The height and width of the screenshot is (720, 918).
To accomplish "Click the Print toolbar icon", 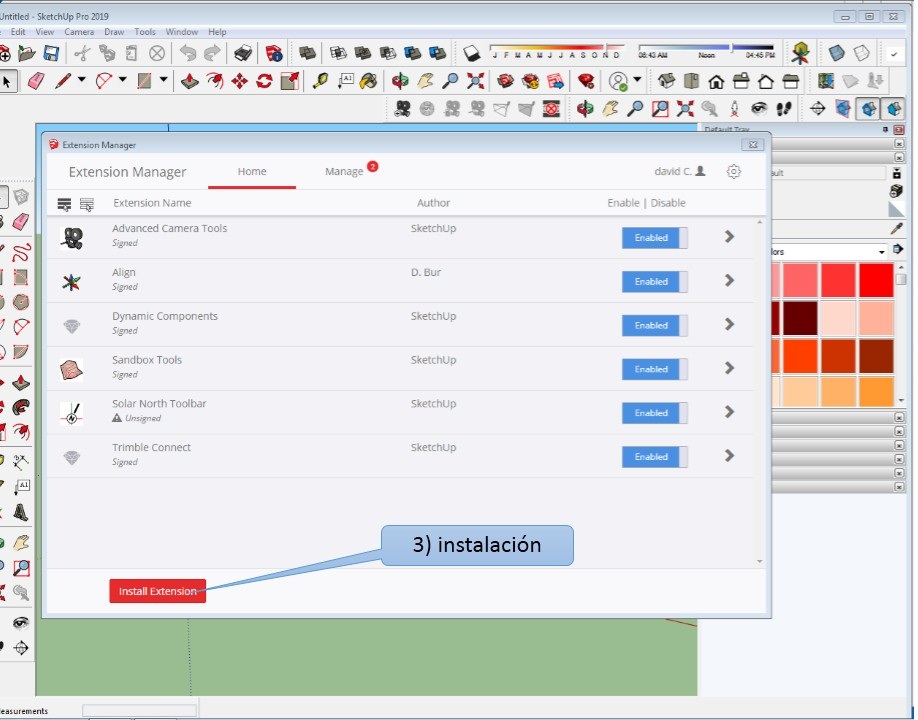I will [243, 54].
